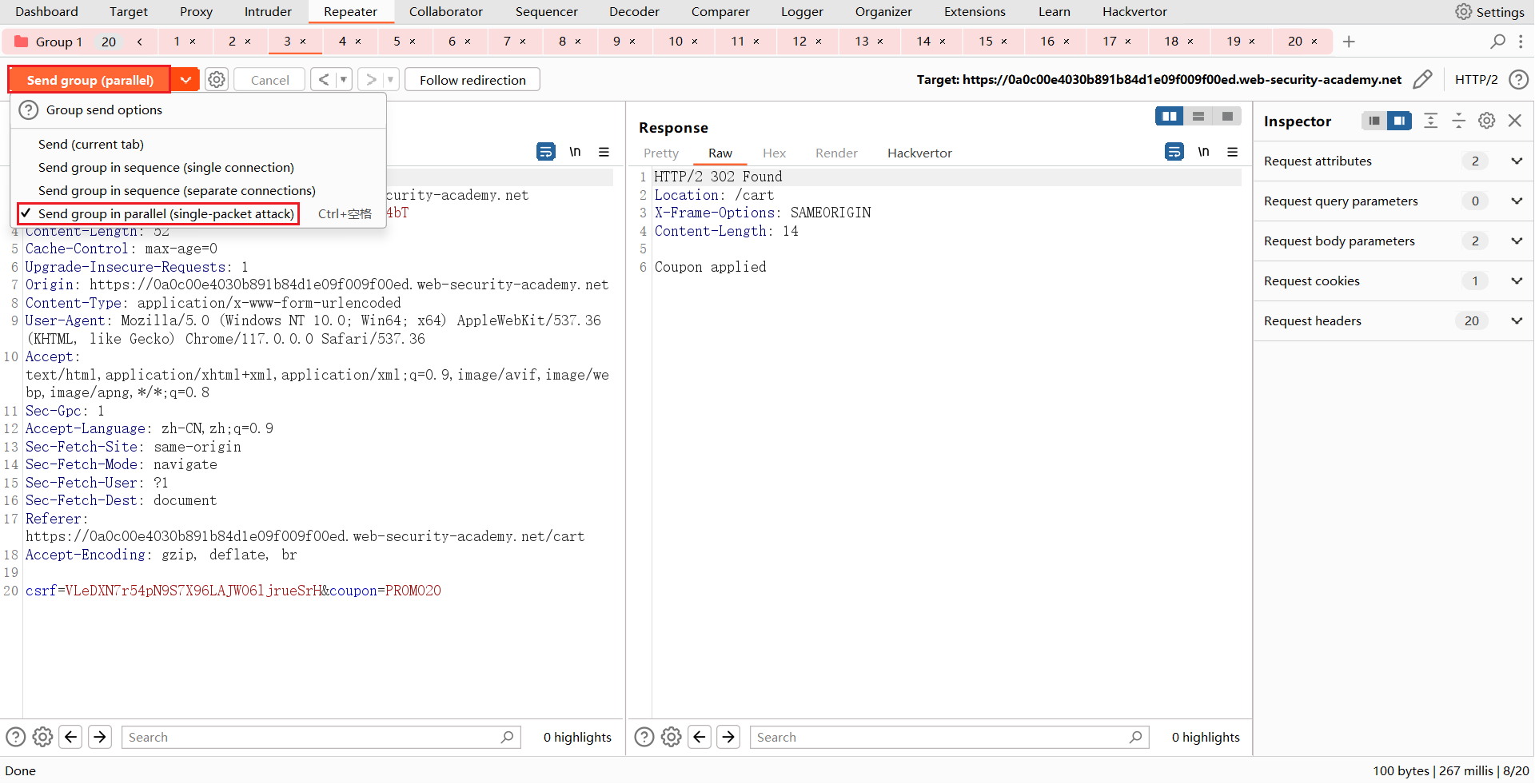Screen dimensions: 1535x784
Task: Open the Proxy tab
Action: click(x=196, y=12)
